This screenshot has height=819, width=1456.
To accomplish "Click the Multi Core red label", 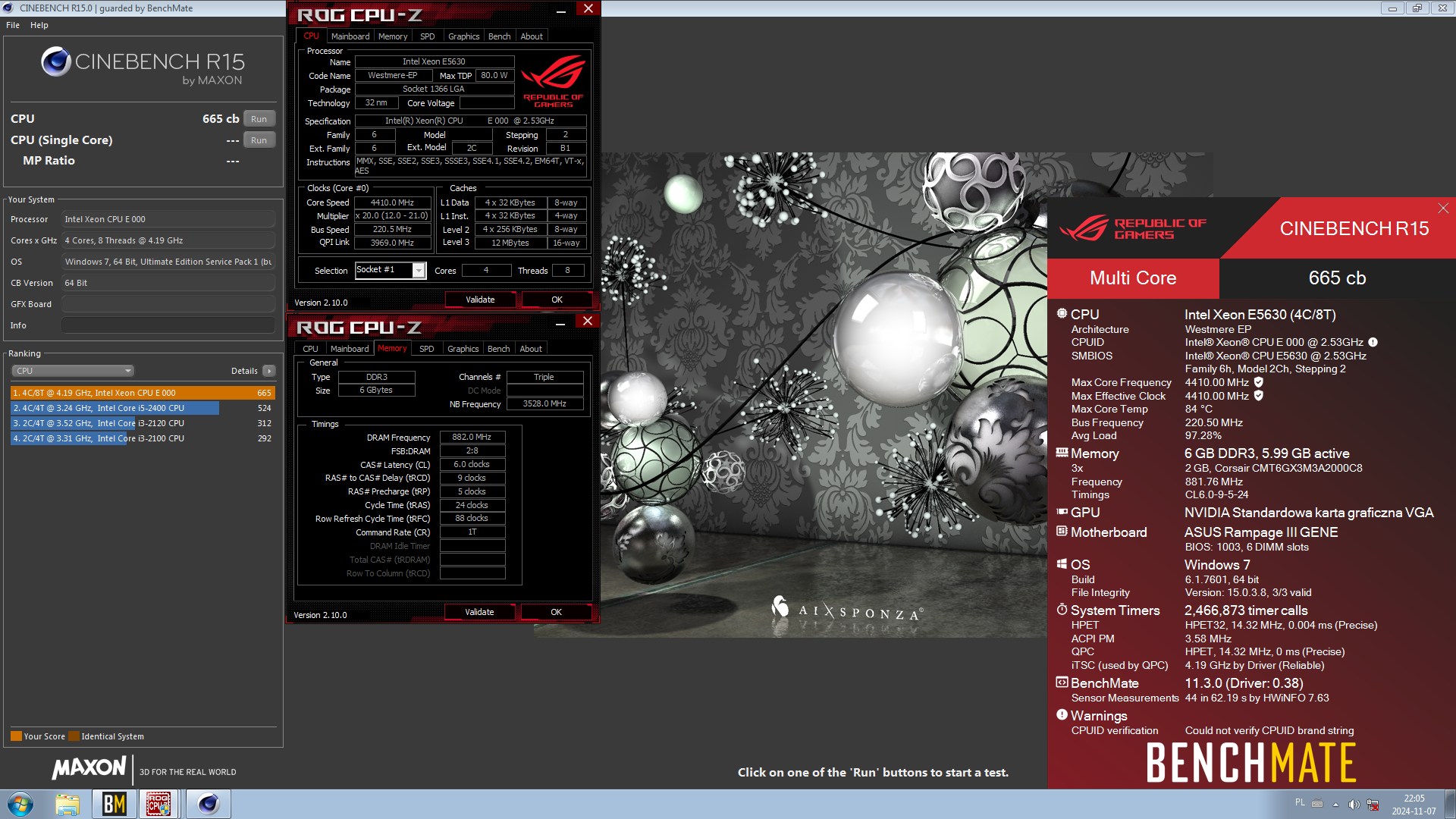I will (x=1133, y=278).
